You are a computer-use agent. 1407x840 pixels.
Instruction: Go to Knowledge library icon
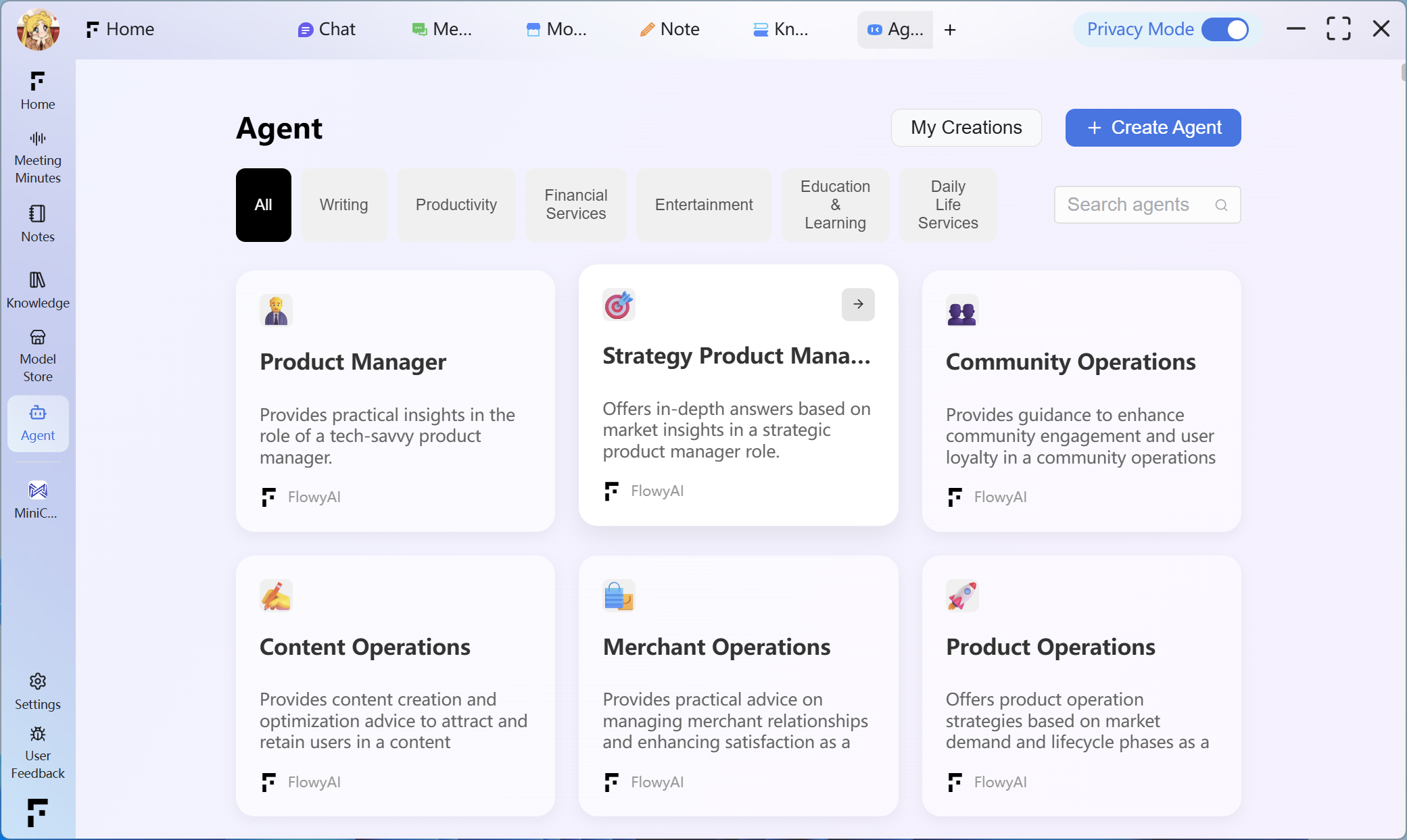(x=38, y=280)
